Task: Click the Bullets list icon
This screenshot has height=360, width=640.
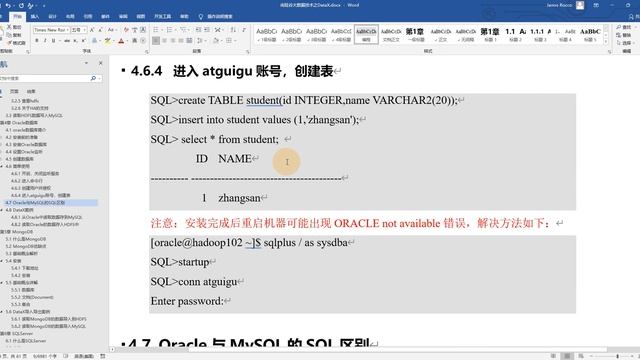Action: [x=156, y=30]
